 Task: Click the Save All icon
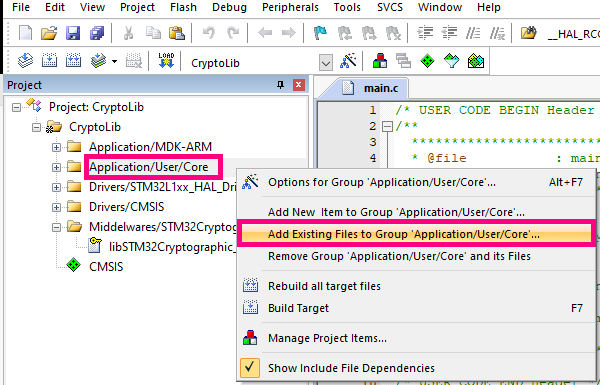point(97,33)
